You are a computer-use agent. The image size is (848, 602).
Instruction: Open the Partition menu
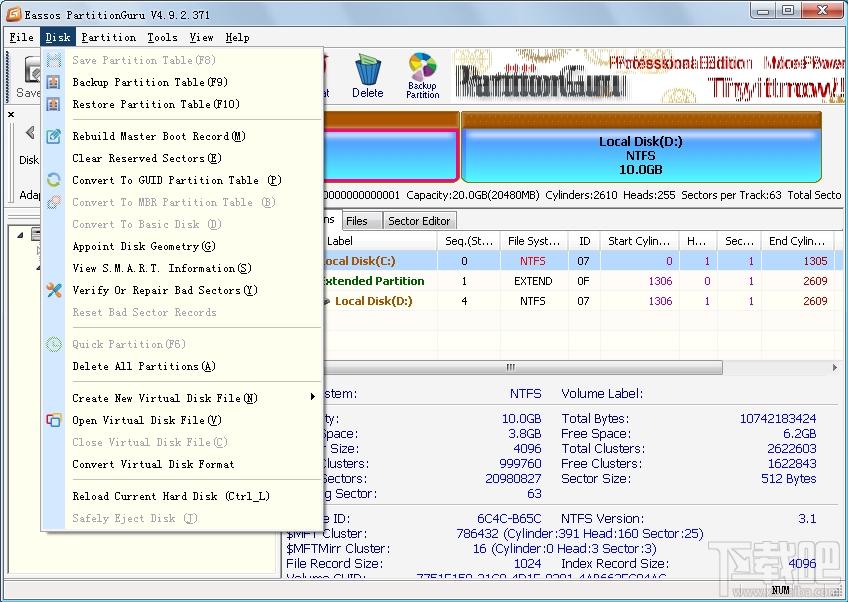pyautogui.click(x=109, y=37)
